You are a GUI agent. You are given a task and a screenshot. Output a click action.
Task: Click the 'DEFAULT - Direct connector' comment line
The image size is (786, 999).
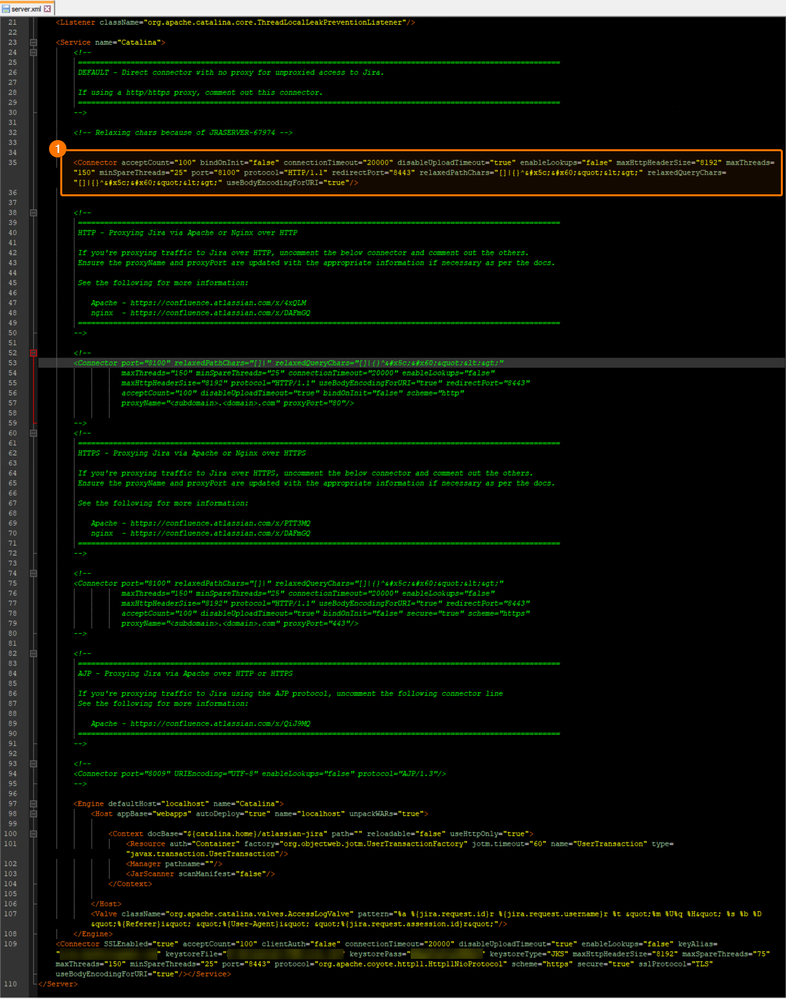[x=231, y=73]
